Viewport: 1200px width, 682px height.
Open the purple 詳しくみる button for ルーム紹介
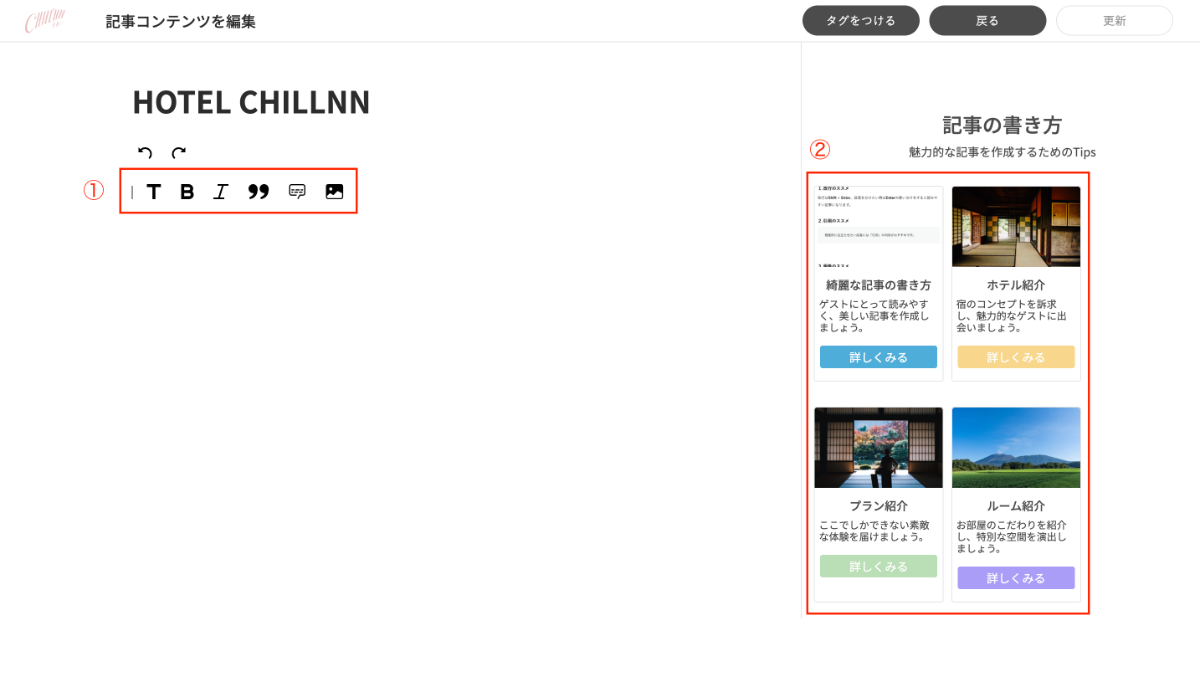[x=1015, y=578]
